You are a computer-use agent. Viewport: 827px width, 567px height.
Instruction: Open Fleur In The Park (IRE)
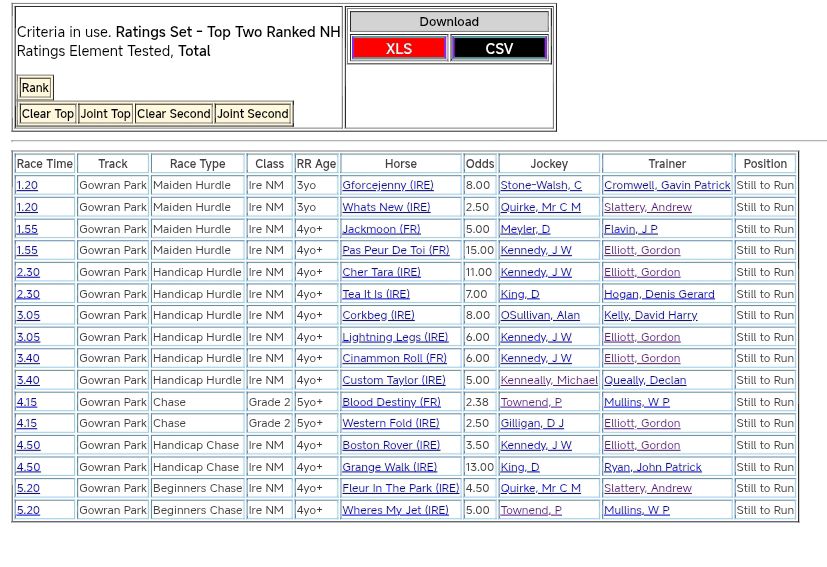coord(400,489)
